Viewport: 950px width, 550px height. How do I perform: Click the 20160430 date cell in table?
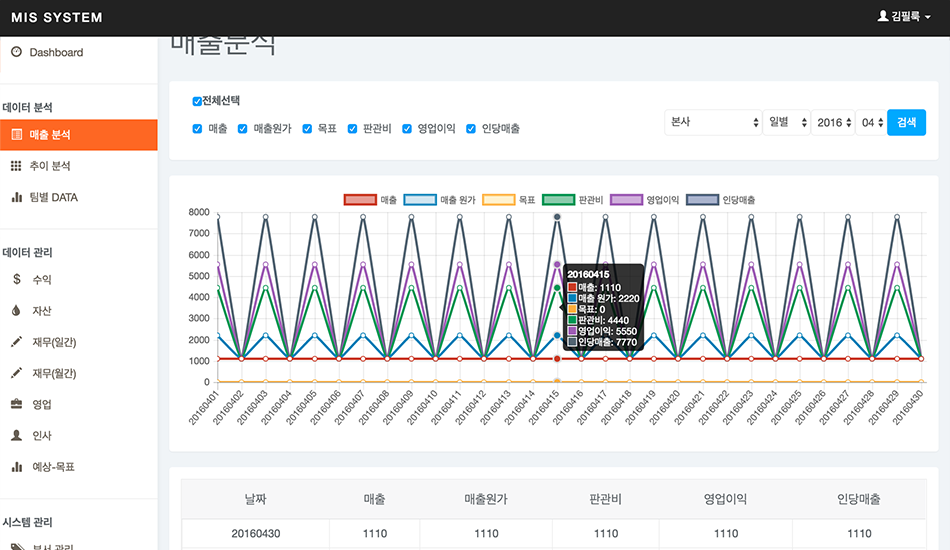tap(256, 534)
